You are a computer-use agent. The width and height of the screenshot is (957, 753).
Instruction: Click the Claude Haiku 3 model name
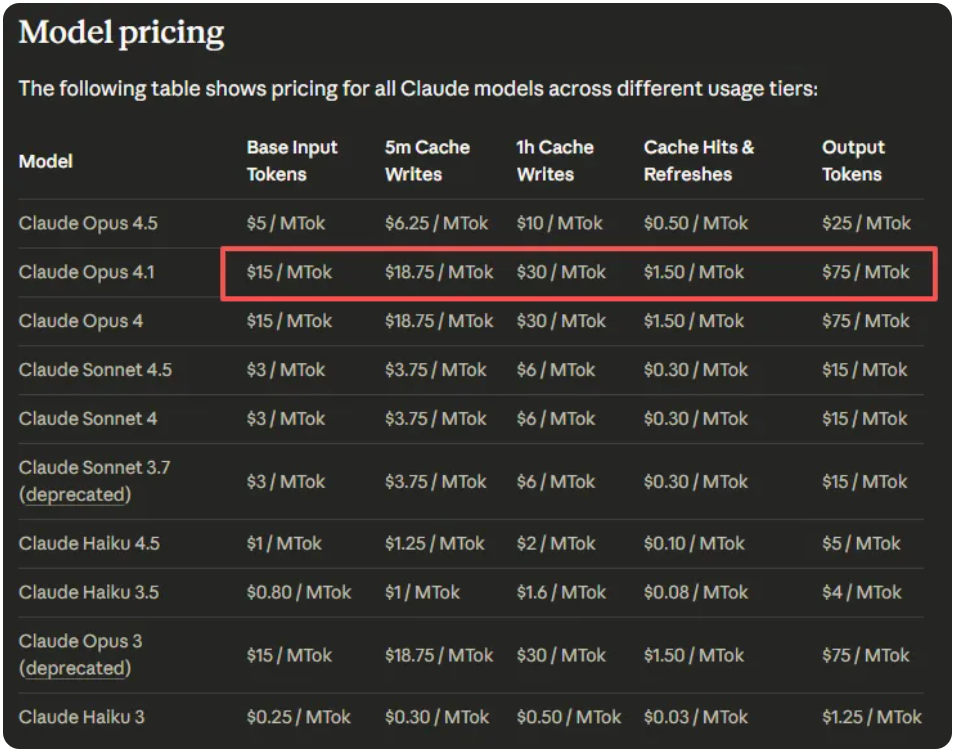[82, 717]
